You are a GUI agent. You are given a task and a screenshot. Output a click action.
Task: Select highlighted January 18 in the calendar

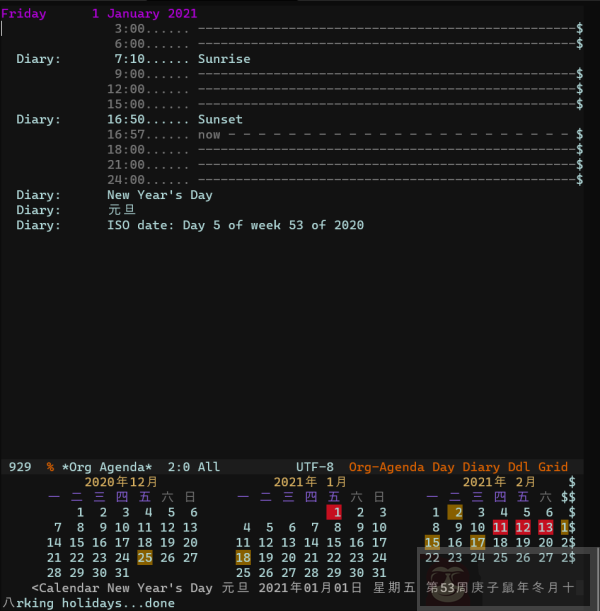[x=243, y=558]
